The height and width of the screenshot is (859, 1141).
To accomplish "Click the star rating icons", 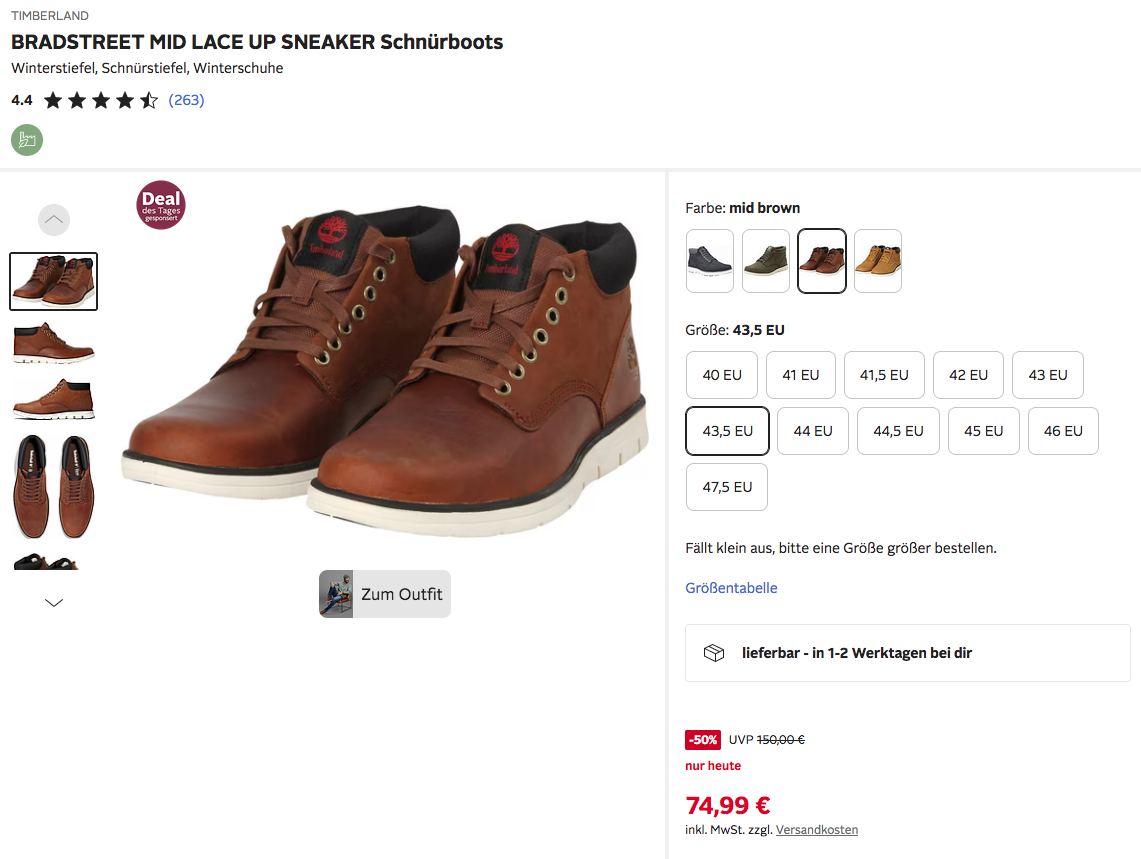I will tap(101, 100).
